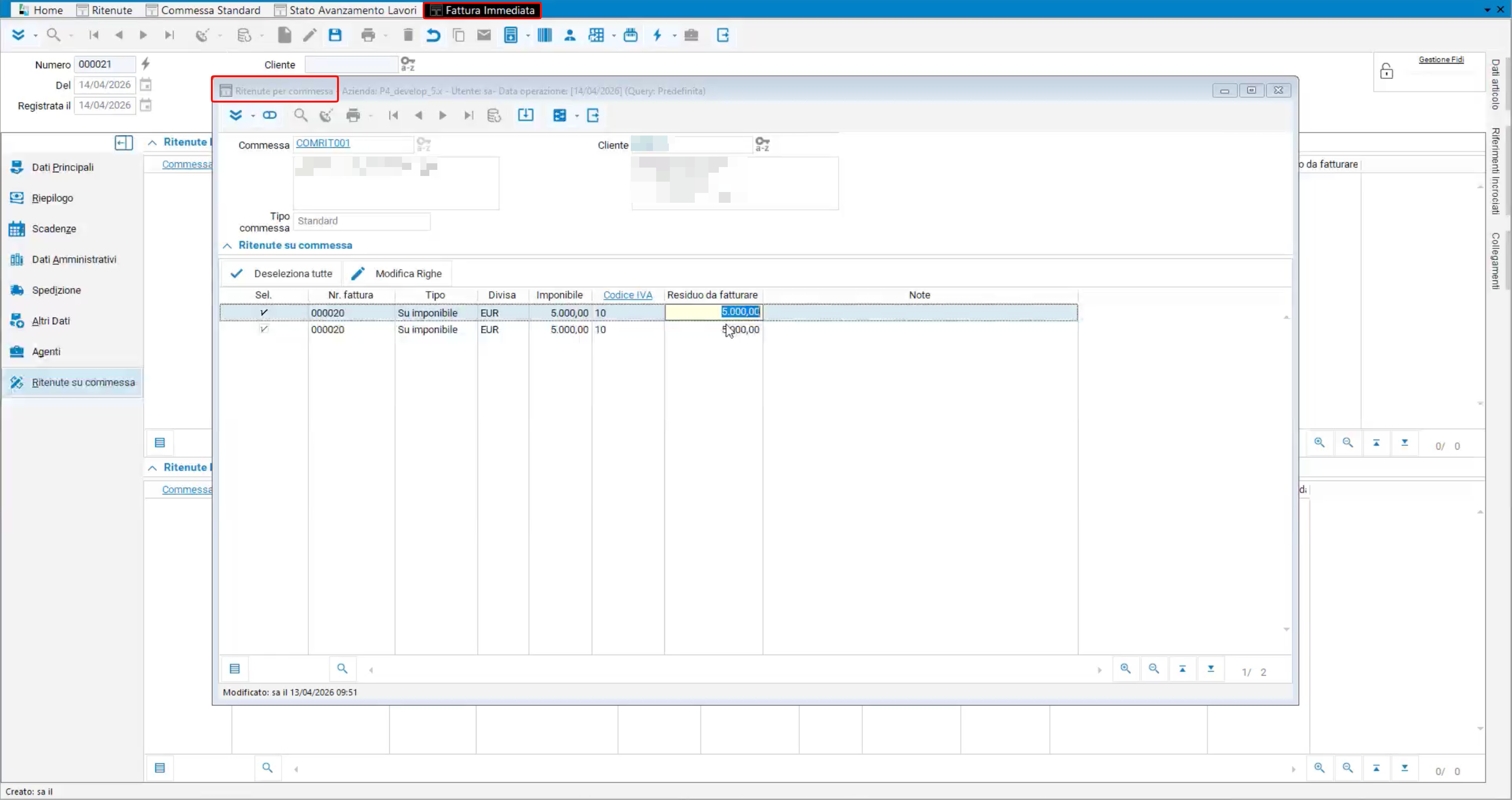Viewport: 1512px width, 800px height.
Task: Click the a-z key lookup icon next to the dialog's Cliente field
Action: (x=763, y=144)
